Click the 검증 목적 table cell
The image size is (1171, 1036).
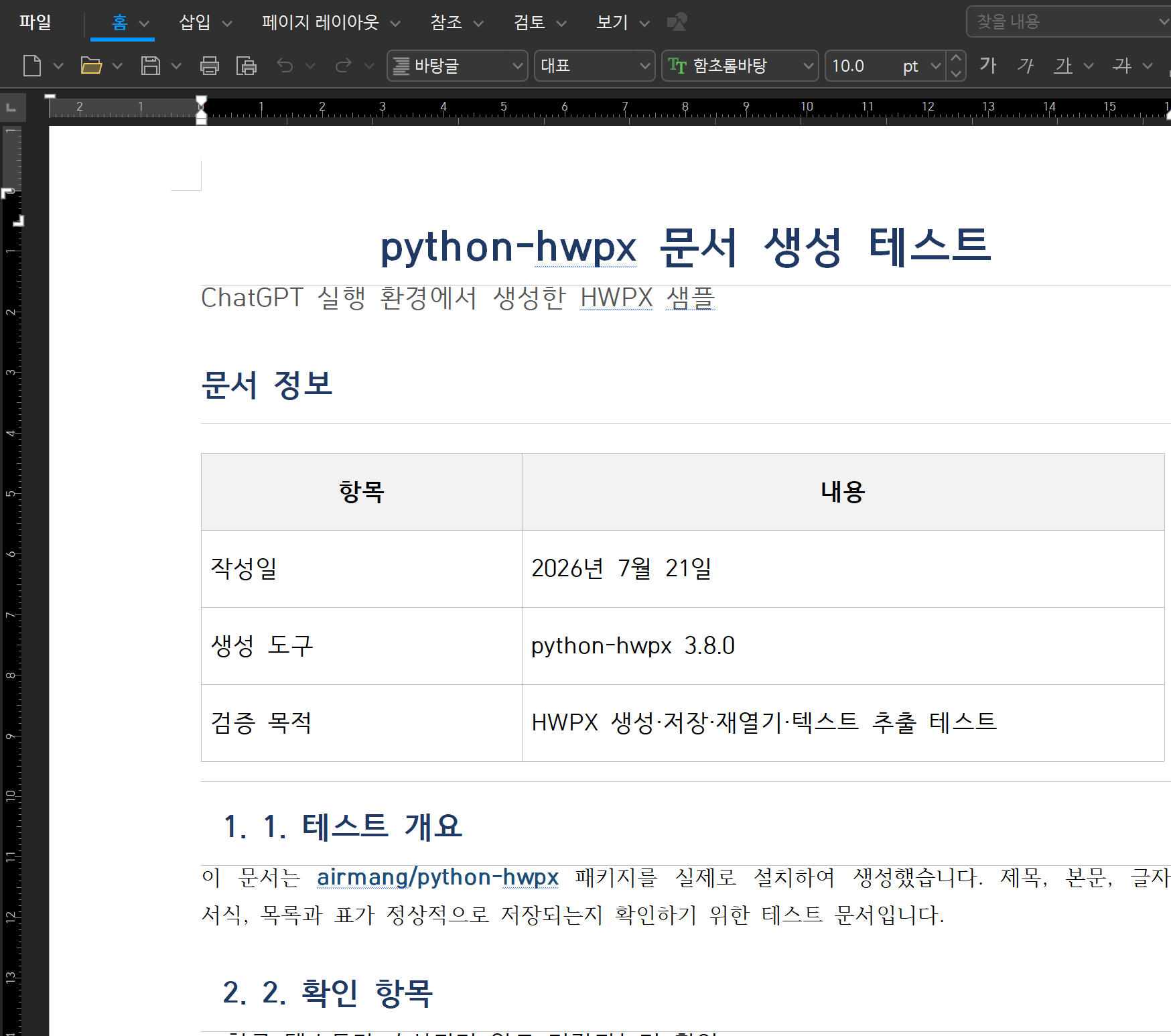pyautogui.click(x=362, y=723)
